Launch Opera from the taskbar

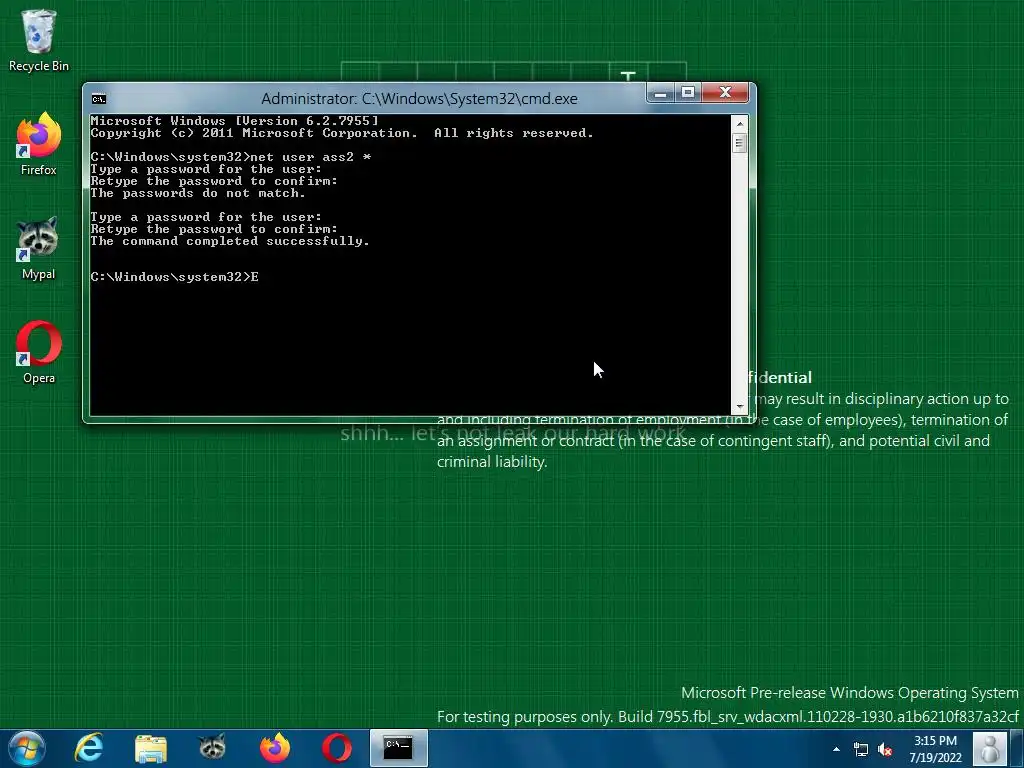[337, 748]
